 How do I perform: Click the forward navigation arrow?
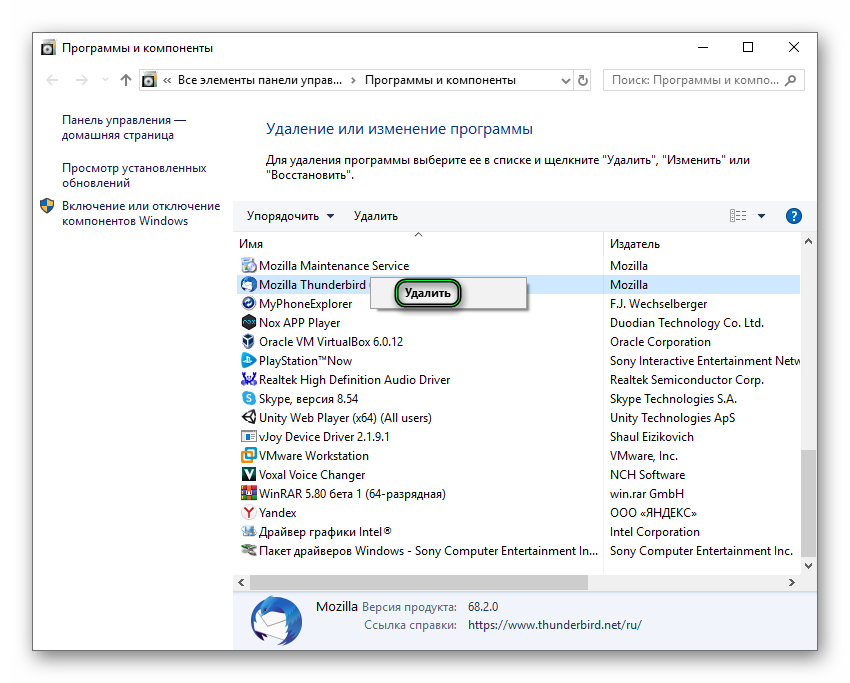tap(81, 80)
